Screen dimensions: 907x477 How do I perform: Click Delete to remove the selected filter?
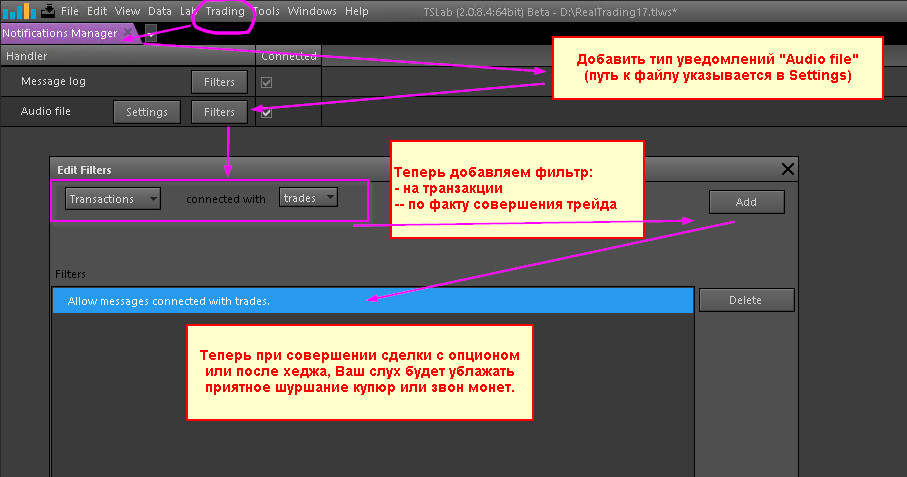click(x=746, y=300)
